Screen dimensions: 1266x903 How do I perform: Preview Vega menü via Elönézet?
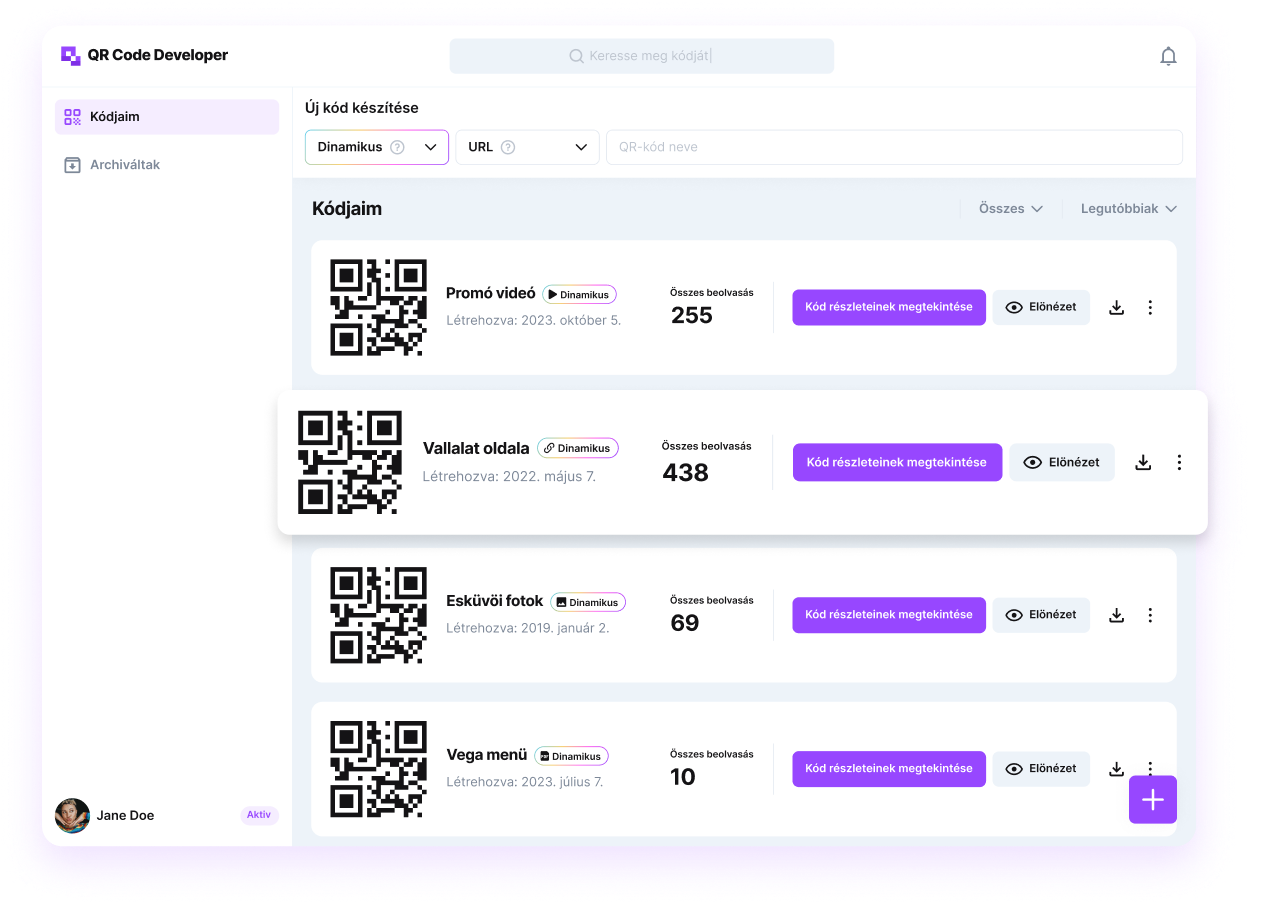[x=1041, y=769]
